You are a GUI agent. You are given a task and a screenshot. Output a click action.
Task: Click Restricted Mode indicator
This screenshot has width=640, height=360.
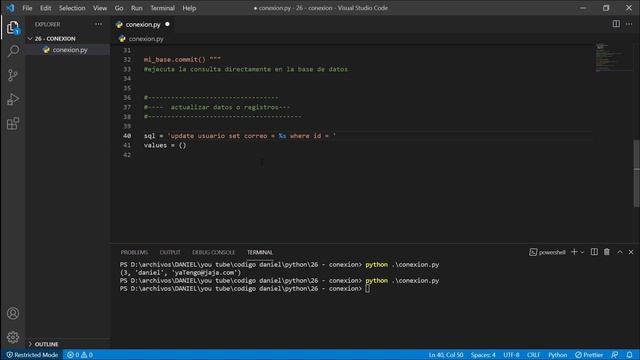32,355
